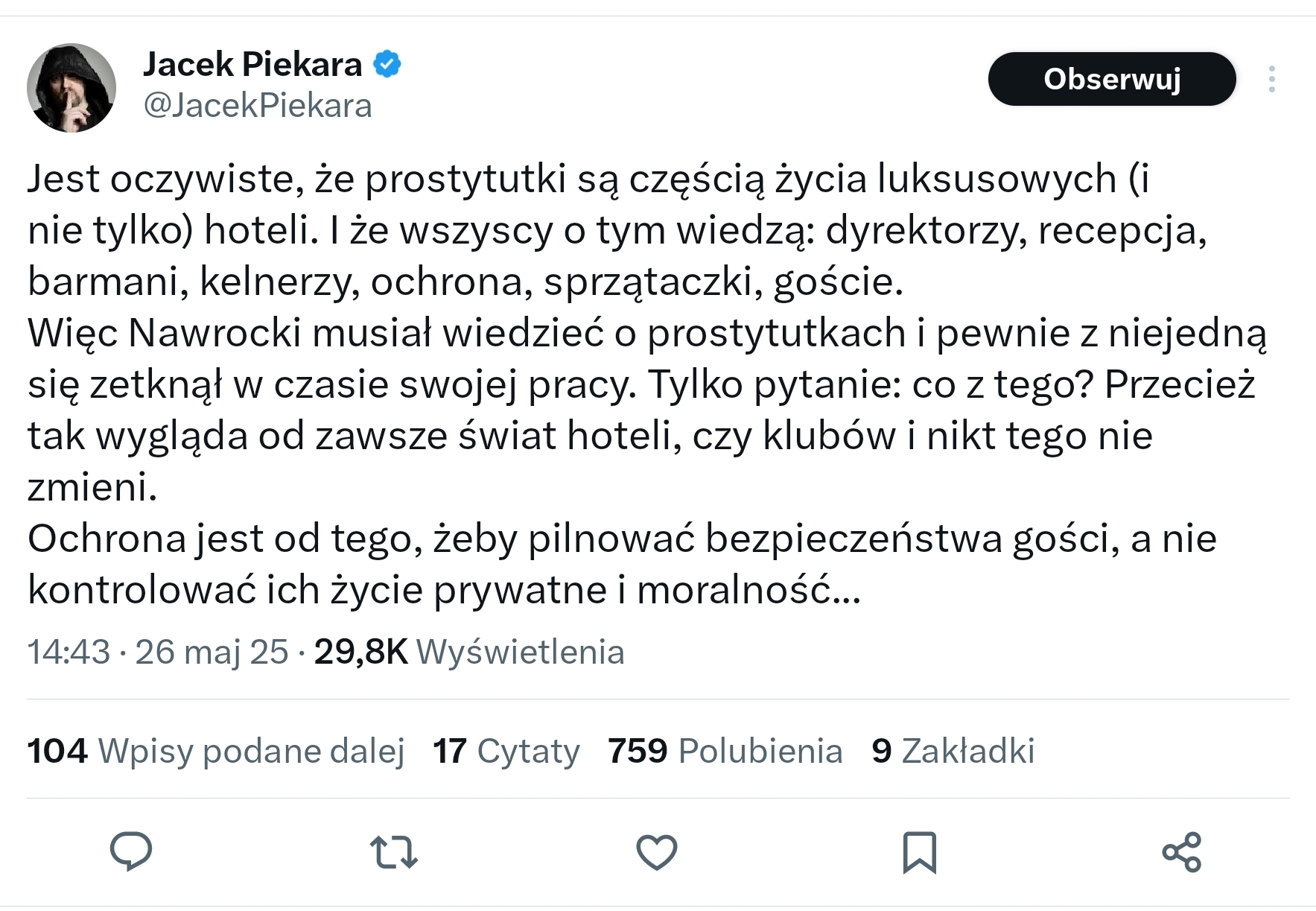Click the 14:43 · 26 maj 25 timestamp
This screenshot has height=911, width=1316.
[x=157, y=653]
